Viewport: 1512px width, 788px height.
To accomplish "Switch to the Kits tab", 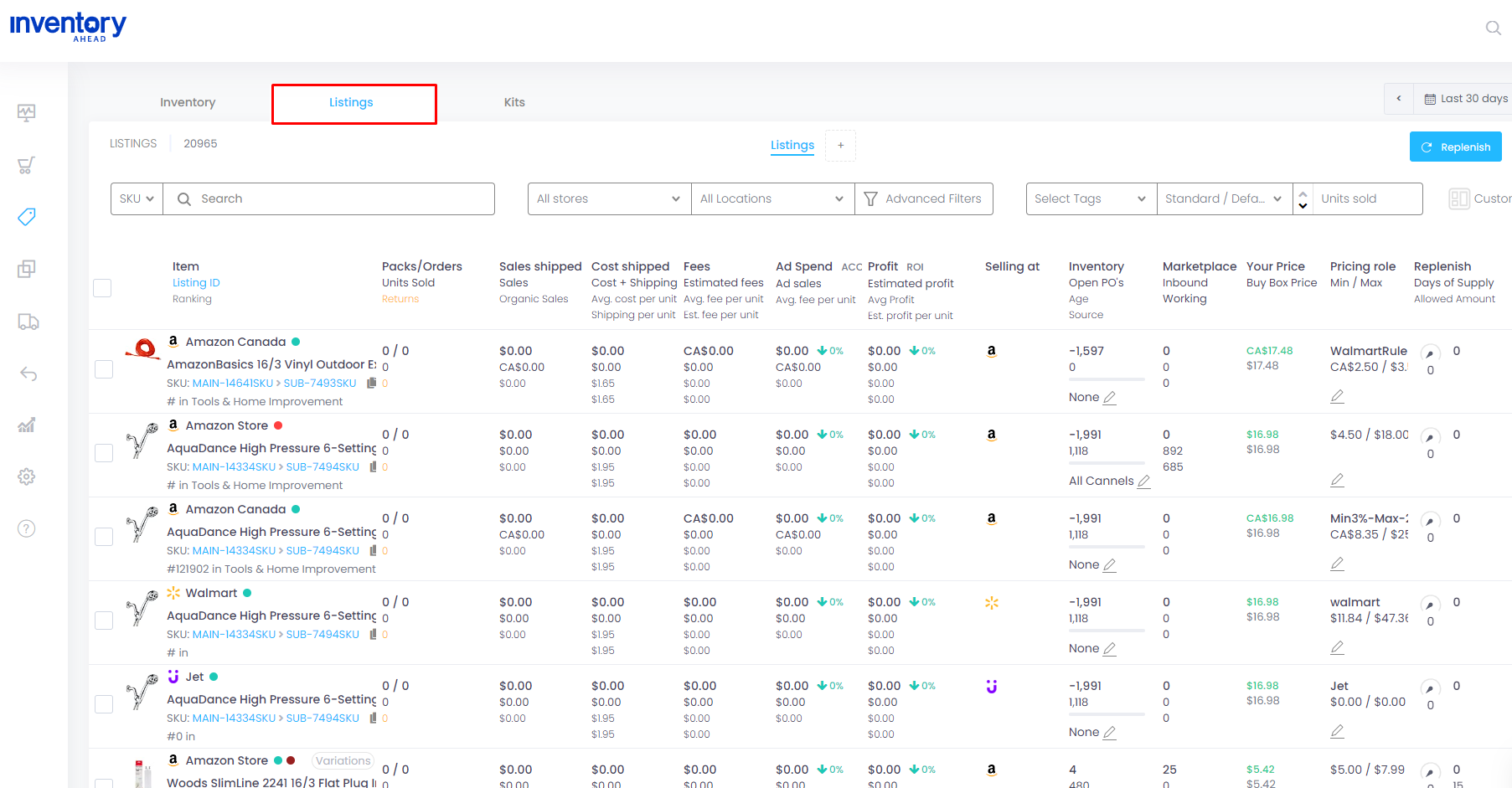I will 514,102.
